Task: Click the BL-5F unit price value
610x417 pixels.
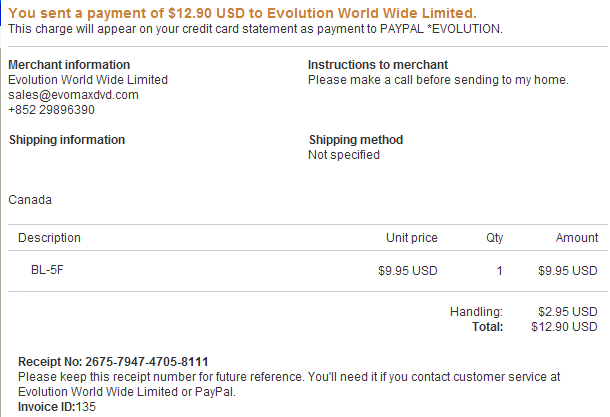Action: pyautogui.click(x=408, y=270)
